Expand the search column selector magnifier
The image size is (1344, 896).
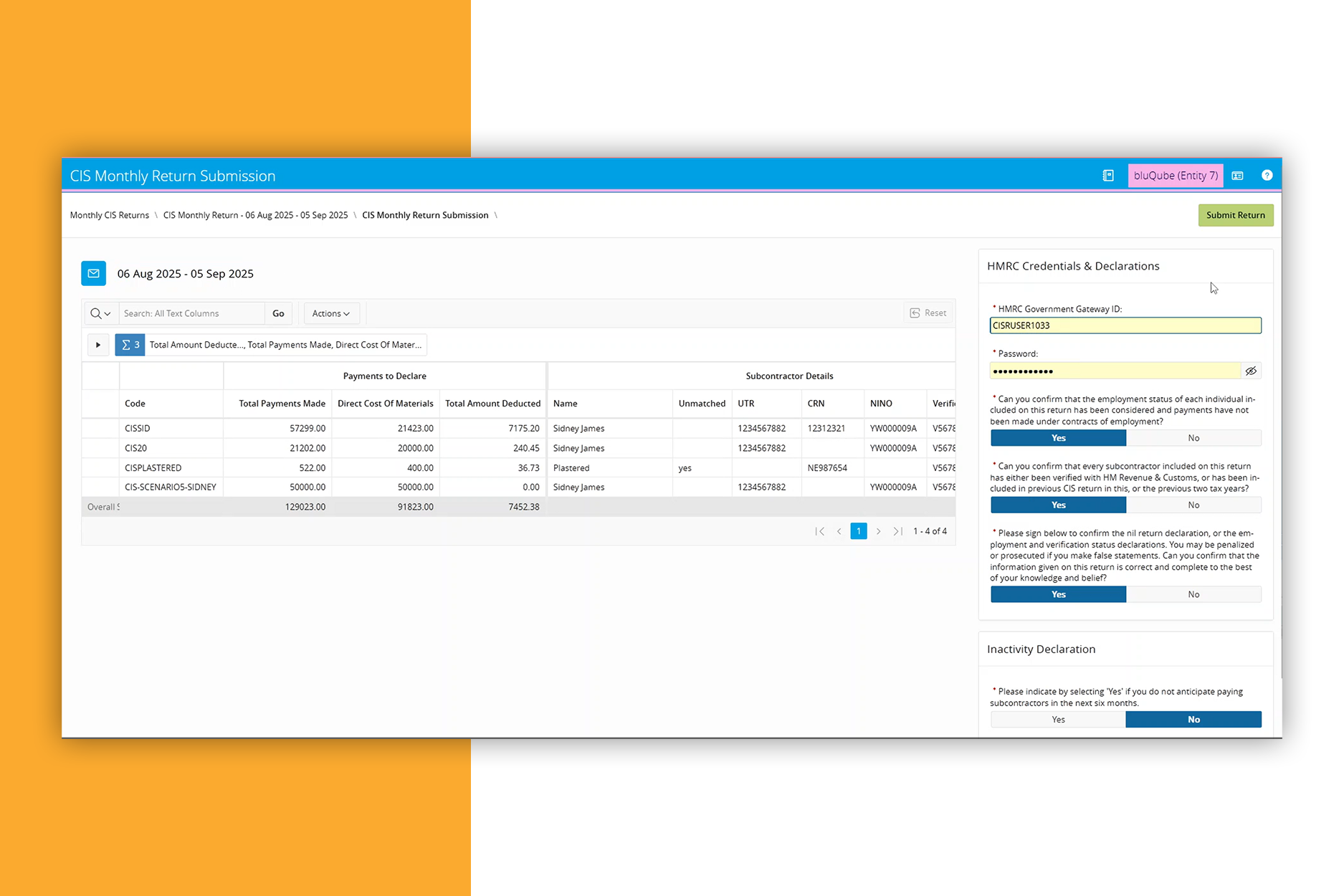tap(100, 313)
